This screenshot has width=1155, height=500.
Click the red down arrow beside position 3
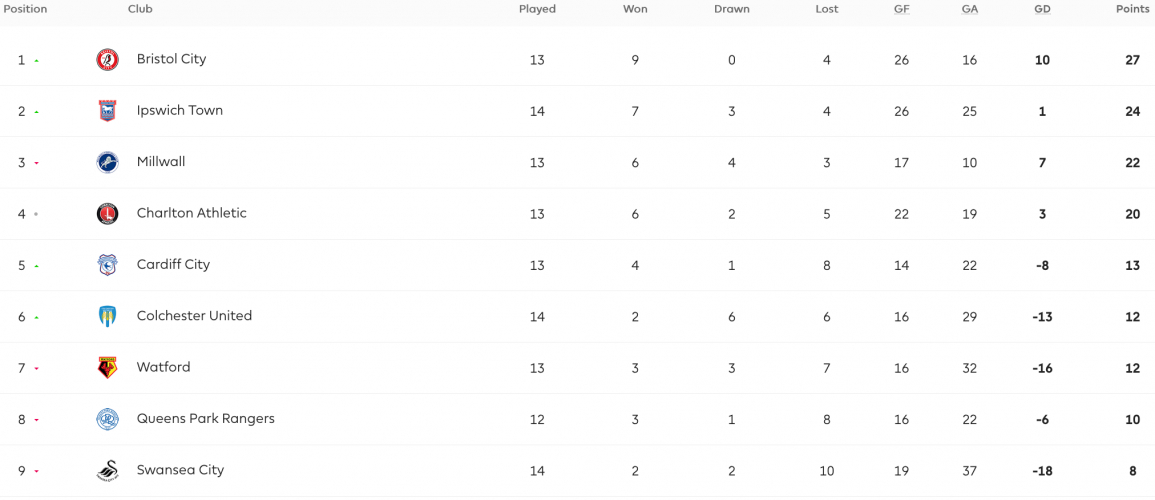pyautogui.click(x=36, y=163)
